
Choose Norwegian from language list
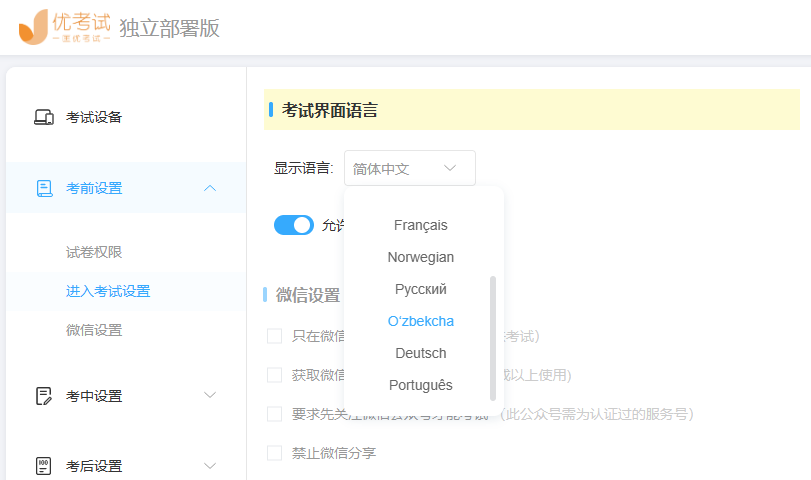(x=420, y=258)
